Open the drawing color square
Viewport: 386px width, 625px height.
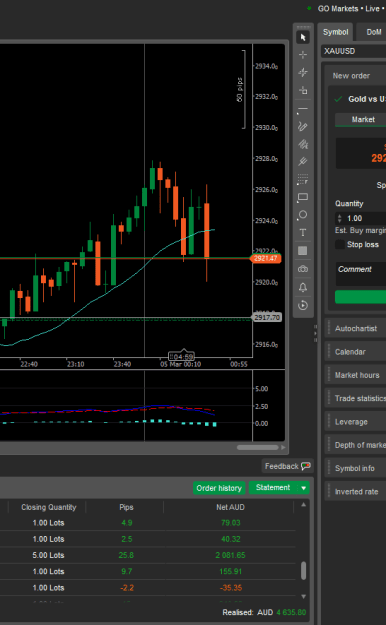(x=303, y=250)
